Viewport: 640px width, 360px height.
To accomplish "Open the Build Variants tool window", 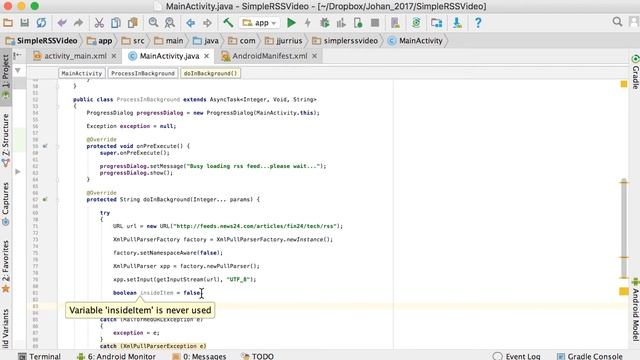I will pos(6,329).
